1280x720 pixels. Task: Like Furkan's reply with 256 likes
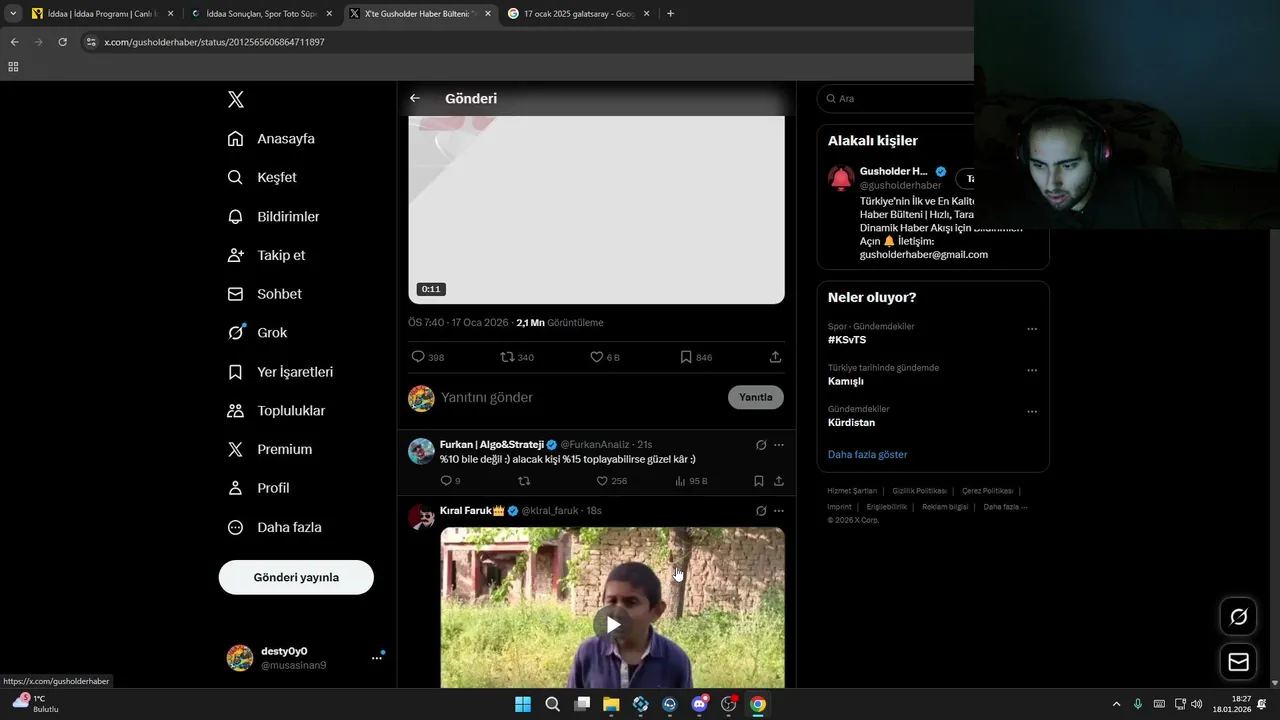[x=611, y=481]
